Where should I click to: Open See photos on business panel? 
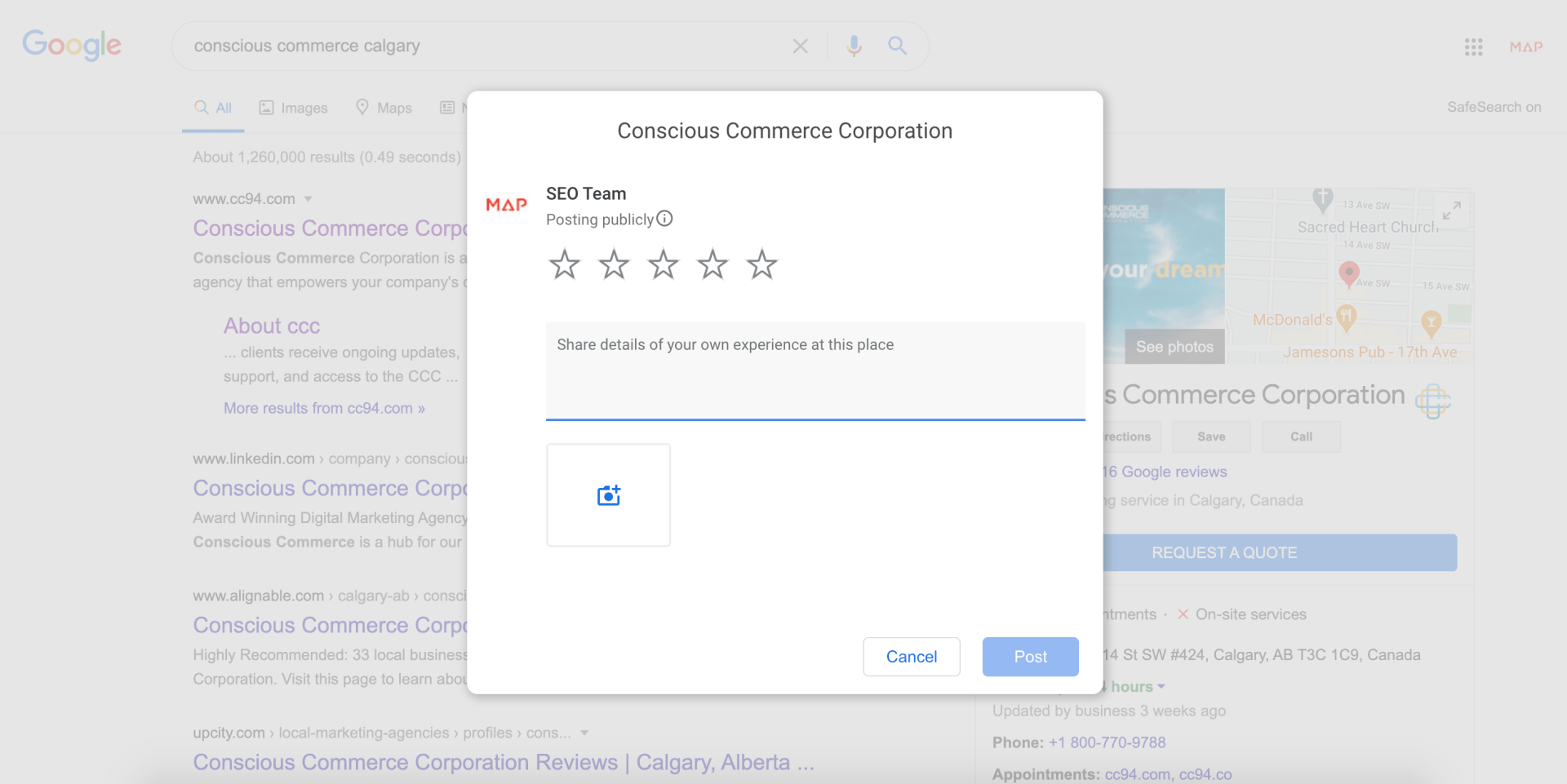point(1174,347)
